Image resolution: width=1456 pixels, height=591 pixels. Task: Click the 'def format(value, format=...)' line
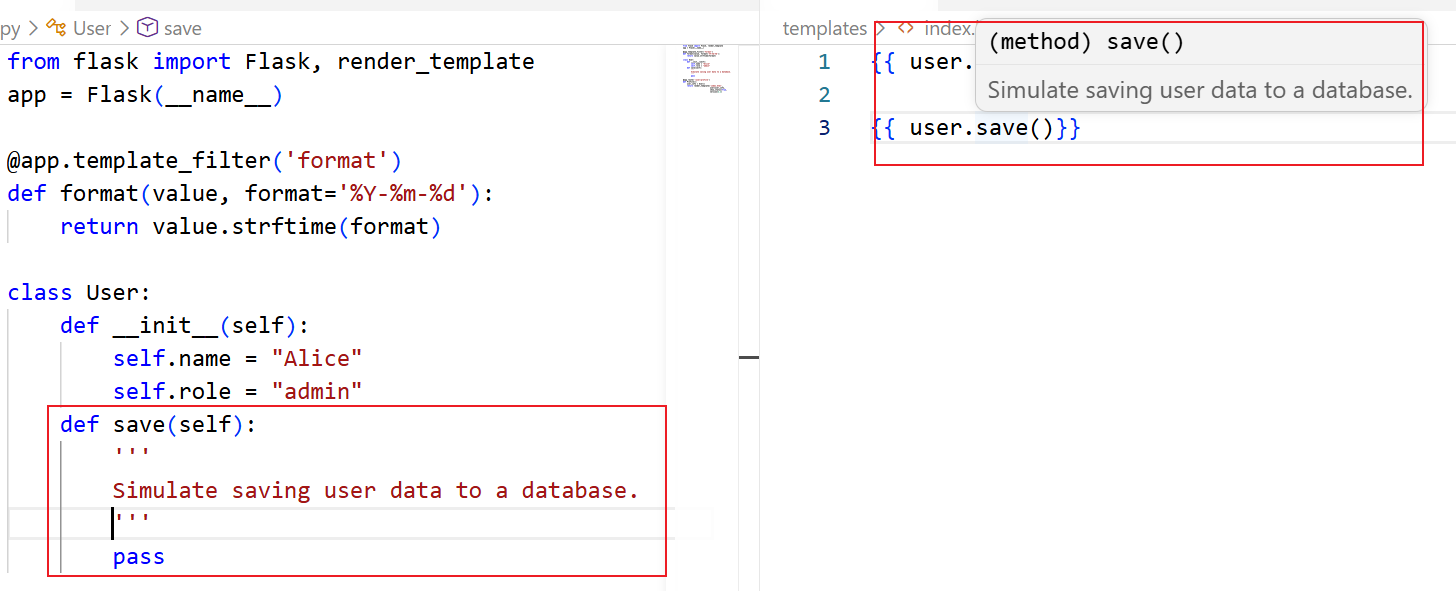pyautogui.click(x=251, y=194)
